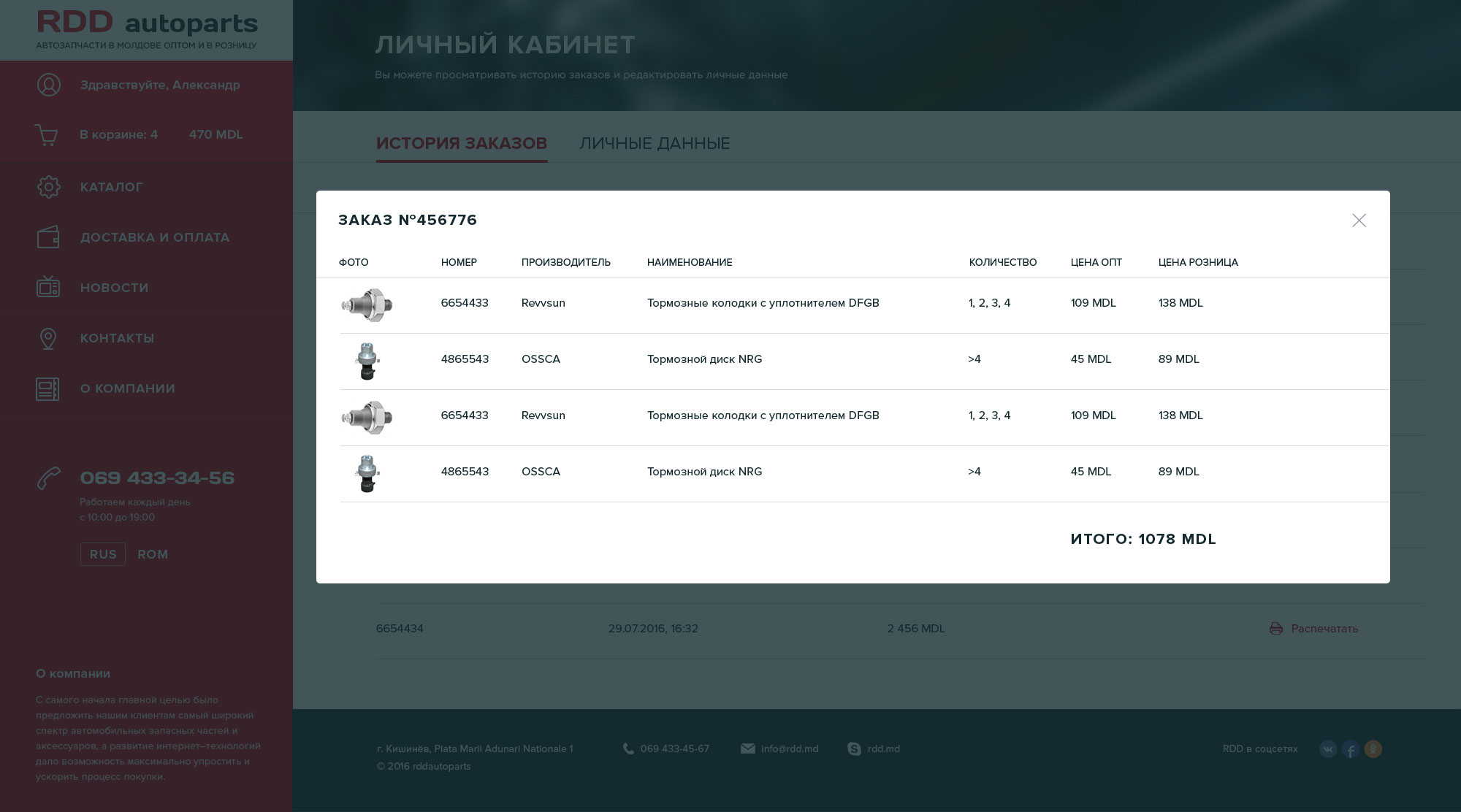Click the second row 45 MDL wholesale price
1461x812 pixels.
pos(1091,359)
